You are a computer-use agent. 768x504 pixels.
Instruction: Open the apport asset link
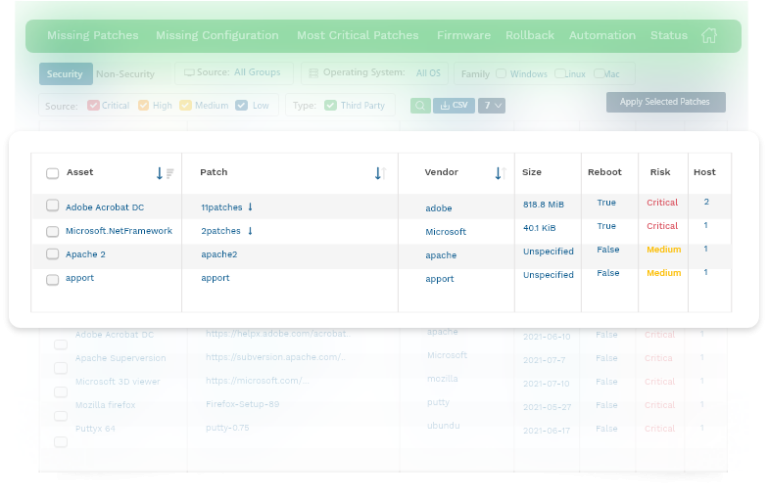(x=80, y=278)
